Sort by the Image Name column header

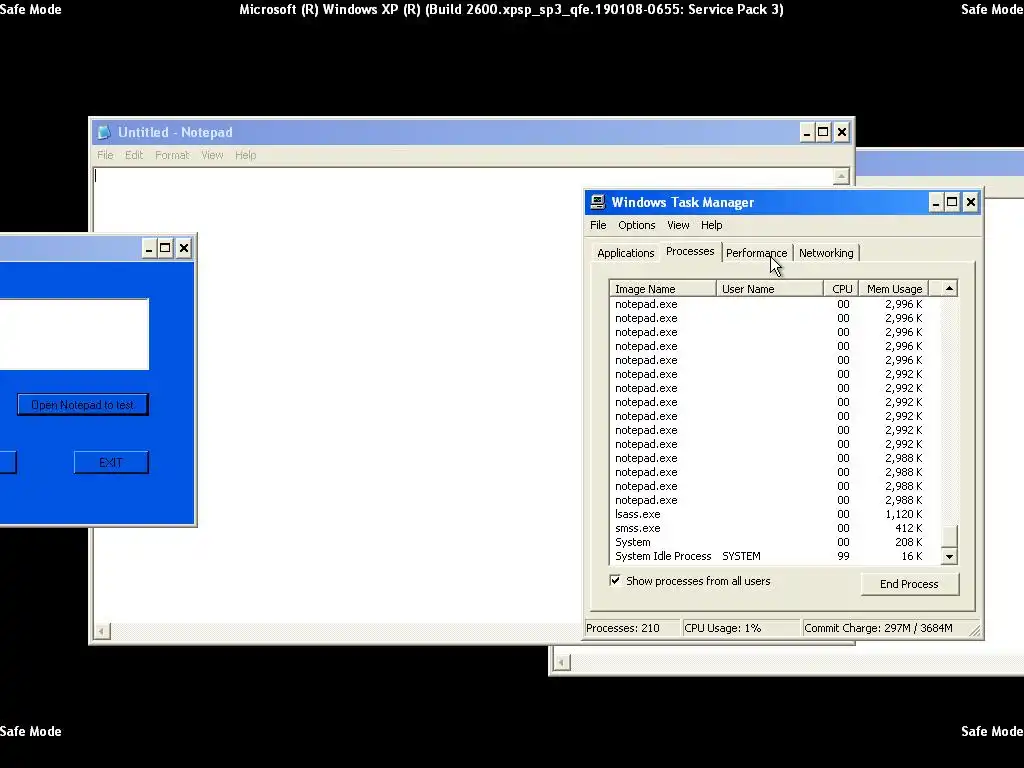pyautogui.click(x=663, y=289)
